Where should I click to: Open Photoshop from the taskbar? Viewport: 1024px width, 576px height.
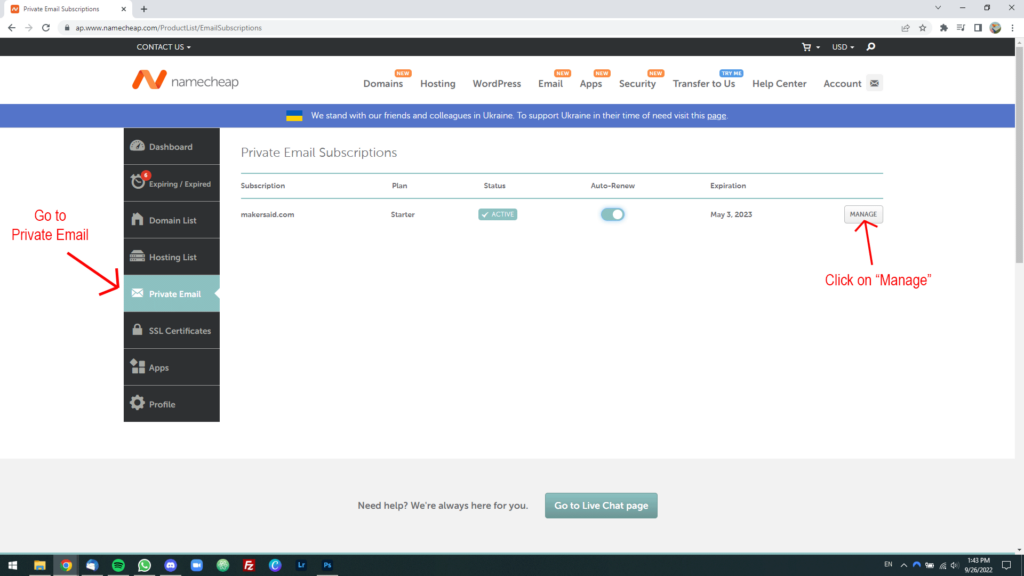pyautogui.click(x=327, y=565)
